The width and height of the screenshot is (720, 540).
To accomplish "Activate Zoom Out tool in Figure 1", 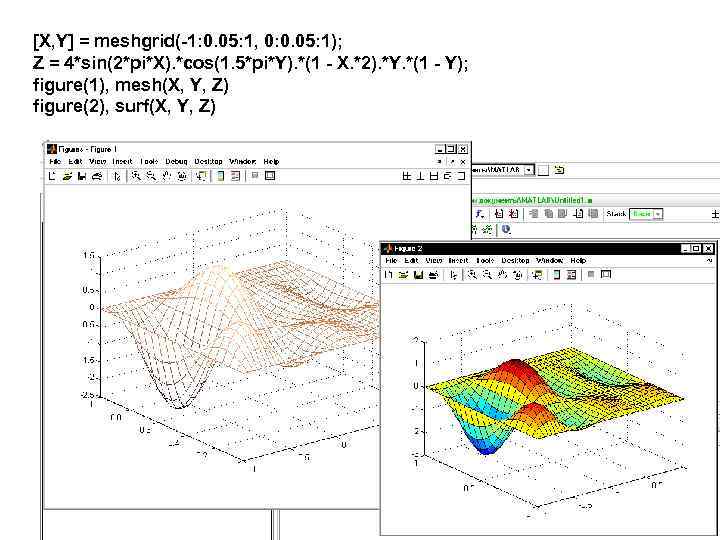I will coord(152,176).
